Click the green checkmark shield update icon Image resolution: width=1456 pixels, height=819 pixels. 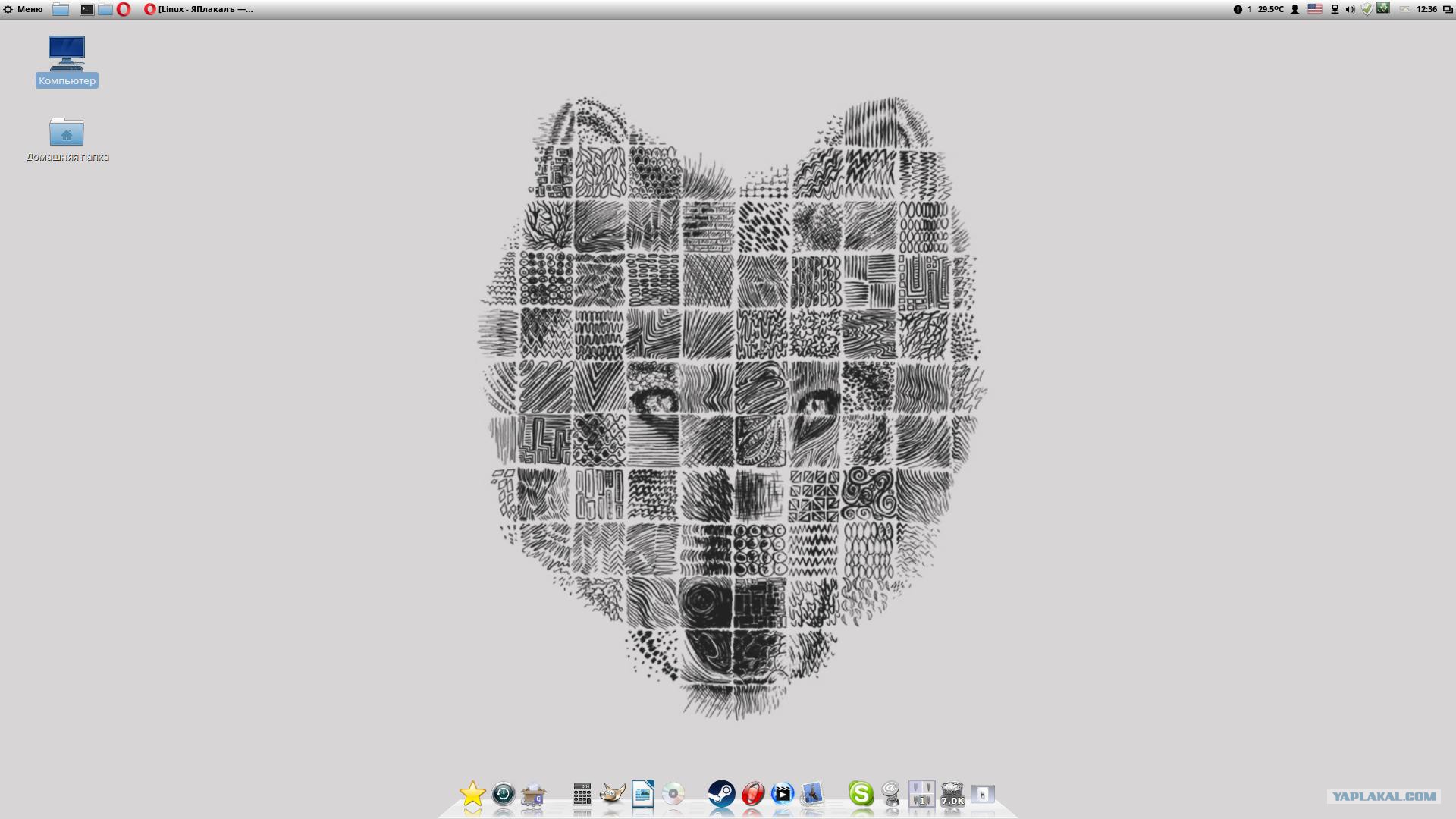(1367, 9)
